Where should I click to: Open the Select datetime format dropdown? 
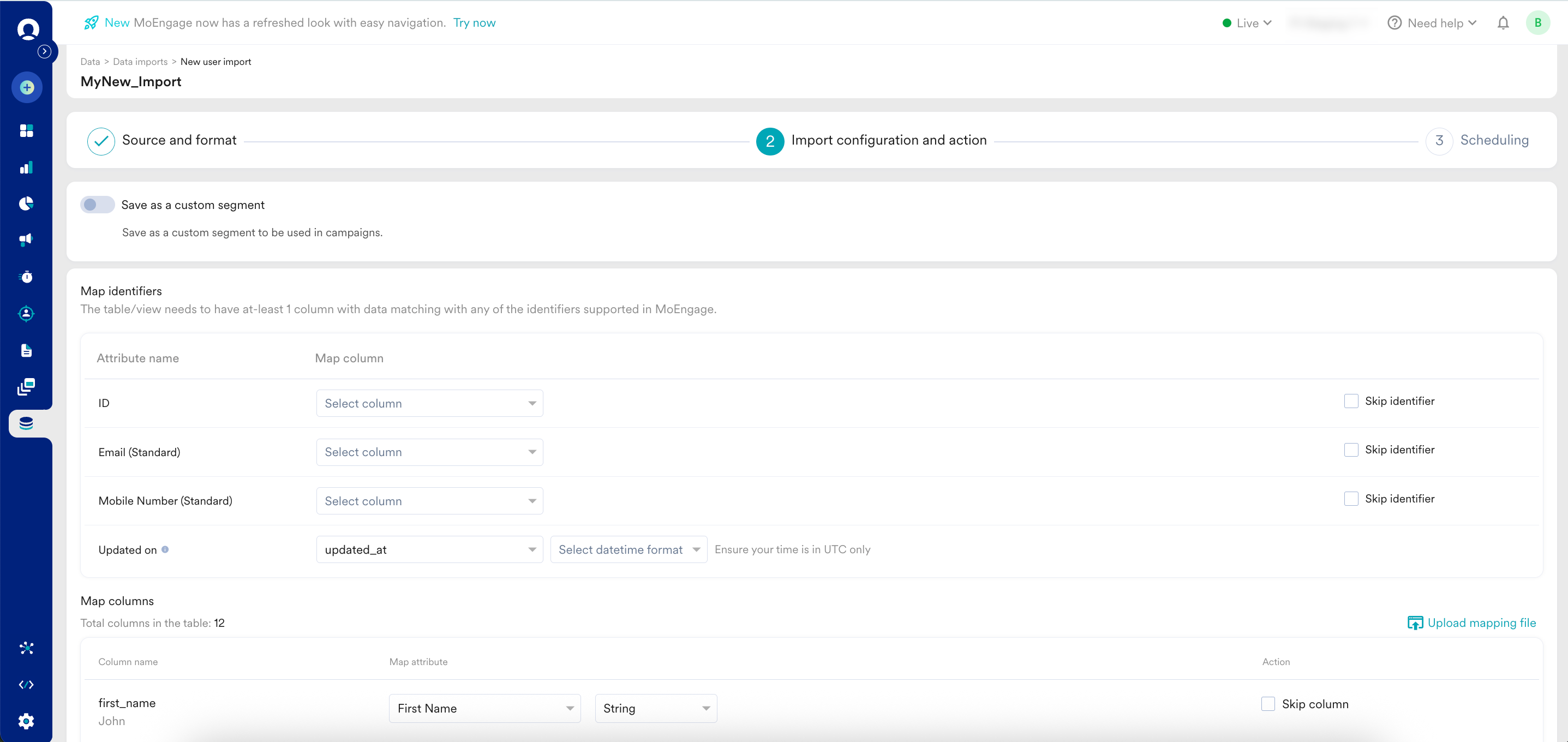click(x=628, y=549)
